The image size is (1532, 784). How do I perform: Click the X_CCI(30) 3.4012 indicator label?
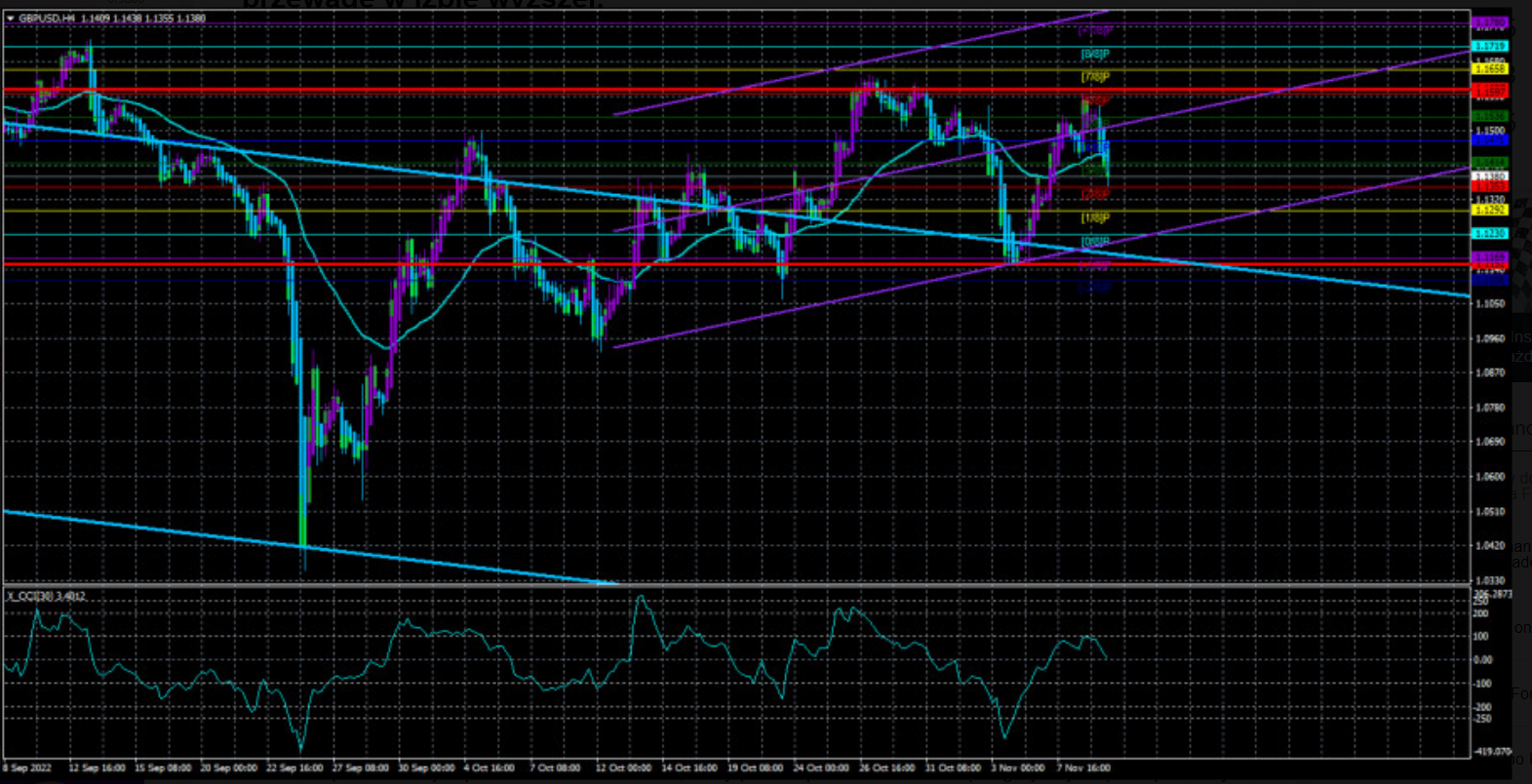click(46, 596)
